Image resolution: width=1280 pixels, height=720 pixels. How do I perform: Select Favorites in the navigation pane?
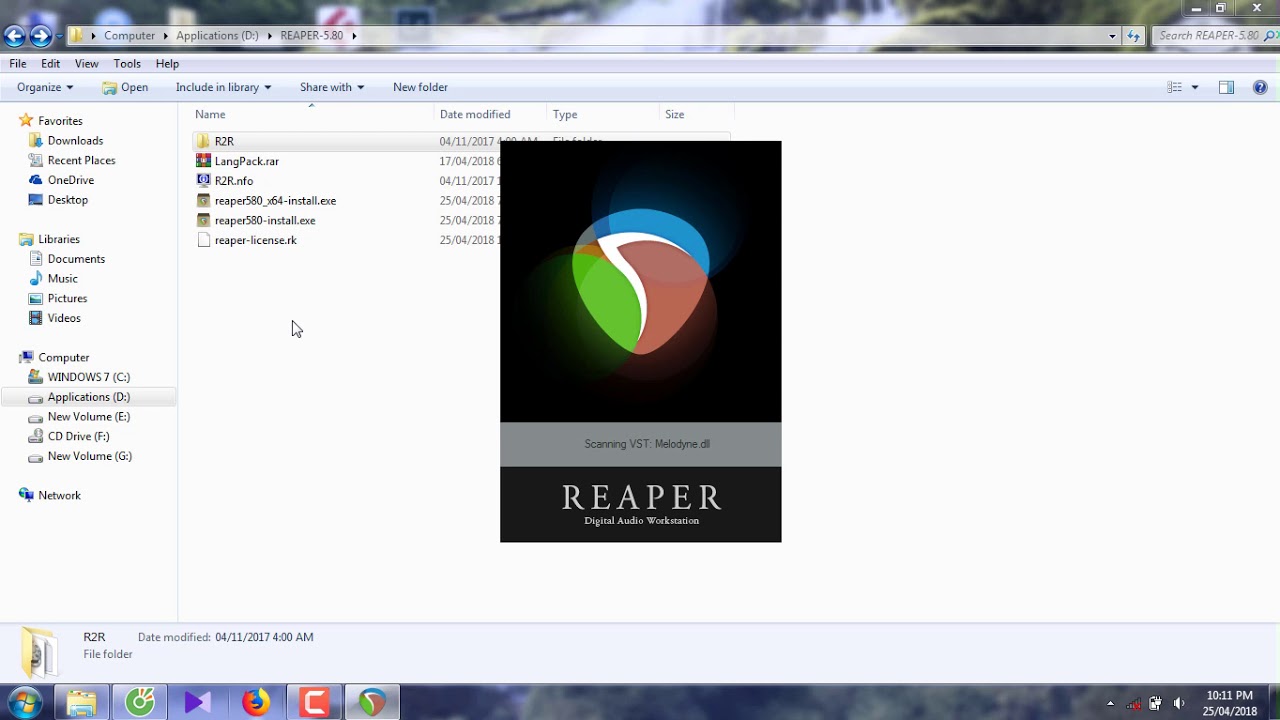point(60,121)
